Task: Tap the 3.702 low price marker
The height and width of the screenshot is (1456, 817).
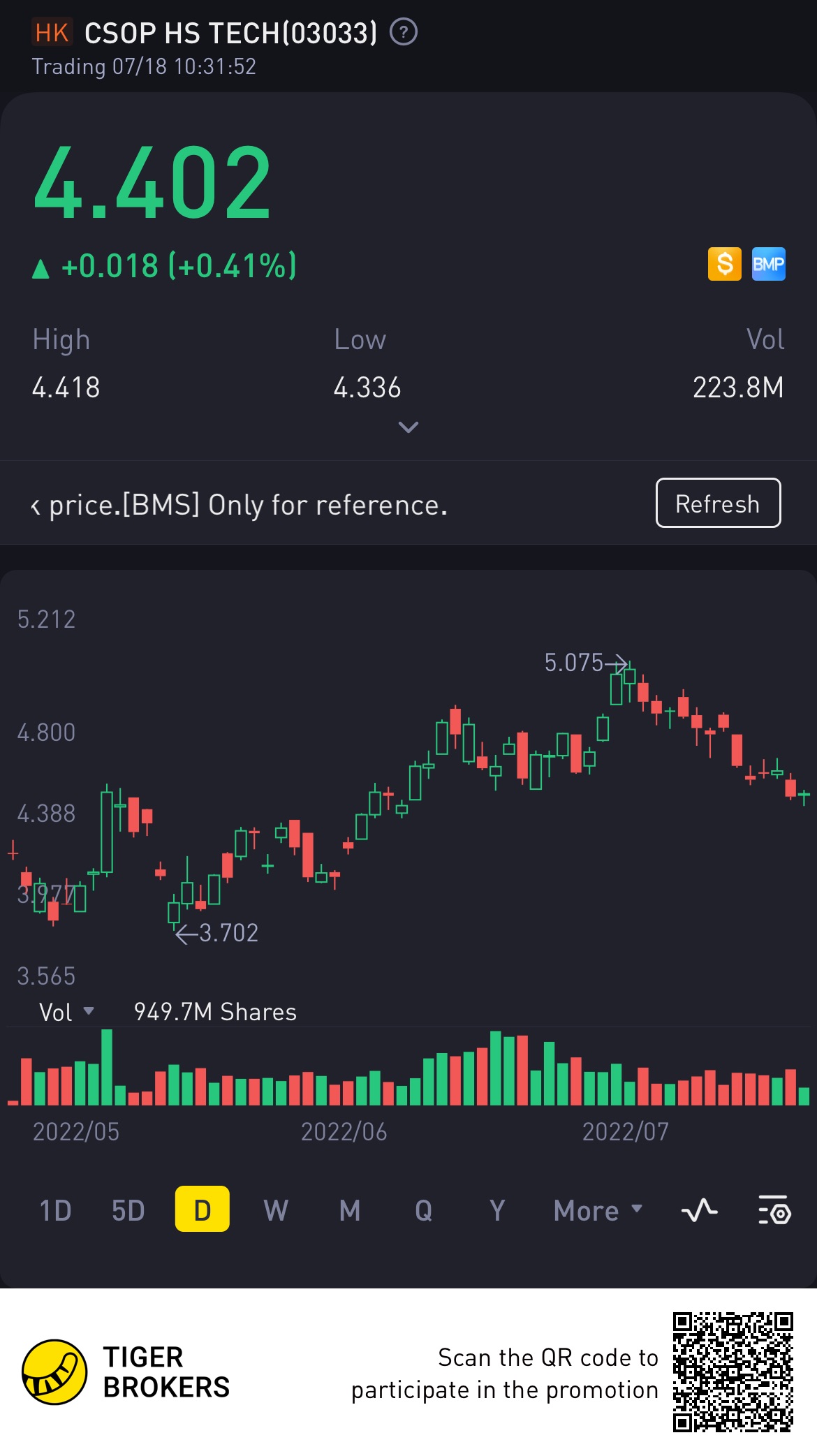Action: (x=228, y=933)
